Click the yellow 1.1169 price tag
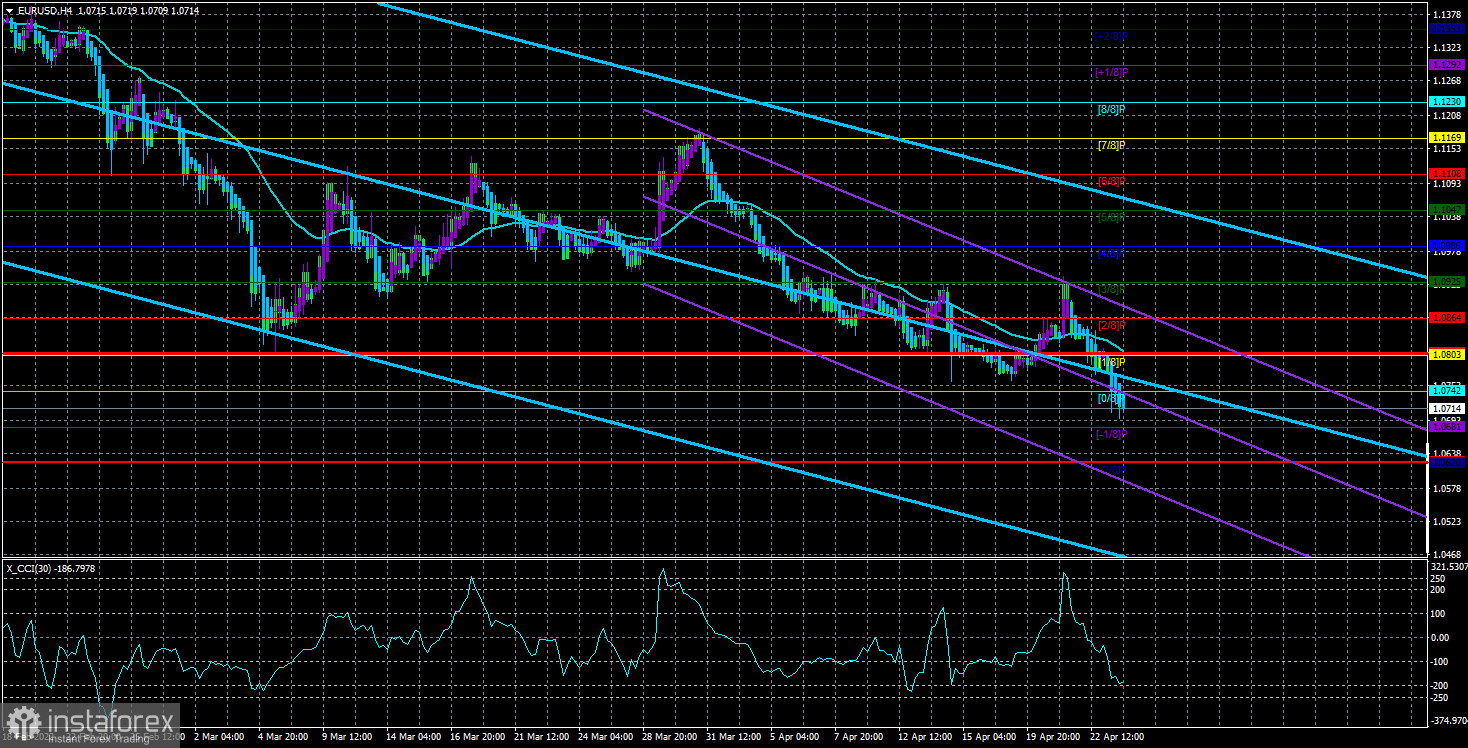Image resolution: width=1468 pixels, height=748 pixels. pyautogui.click(x=1447, y=137)
